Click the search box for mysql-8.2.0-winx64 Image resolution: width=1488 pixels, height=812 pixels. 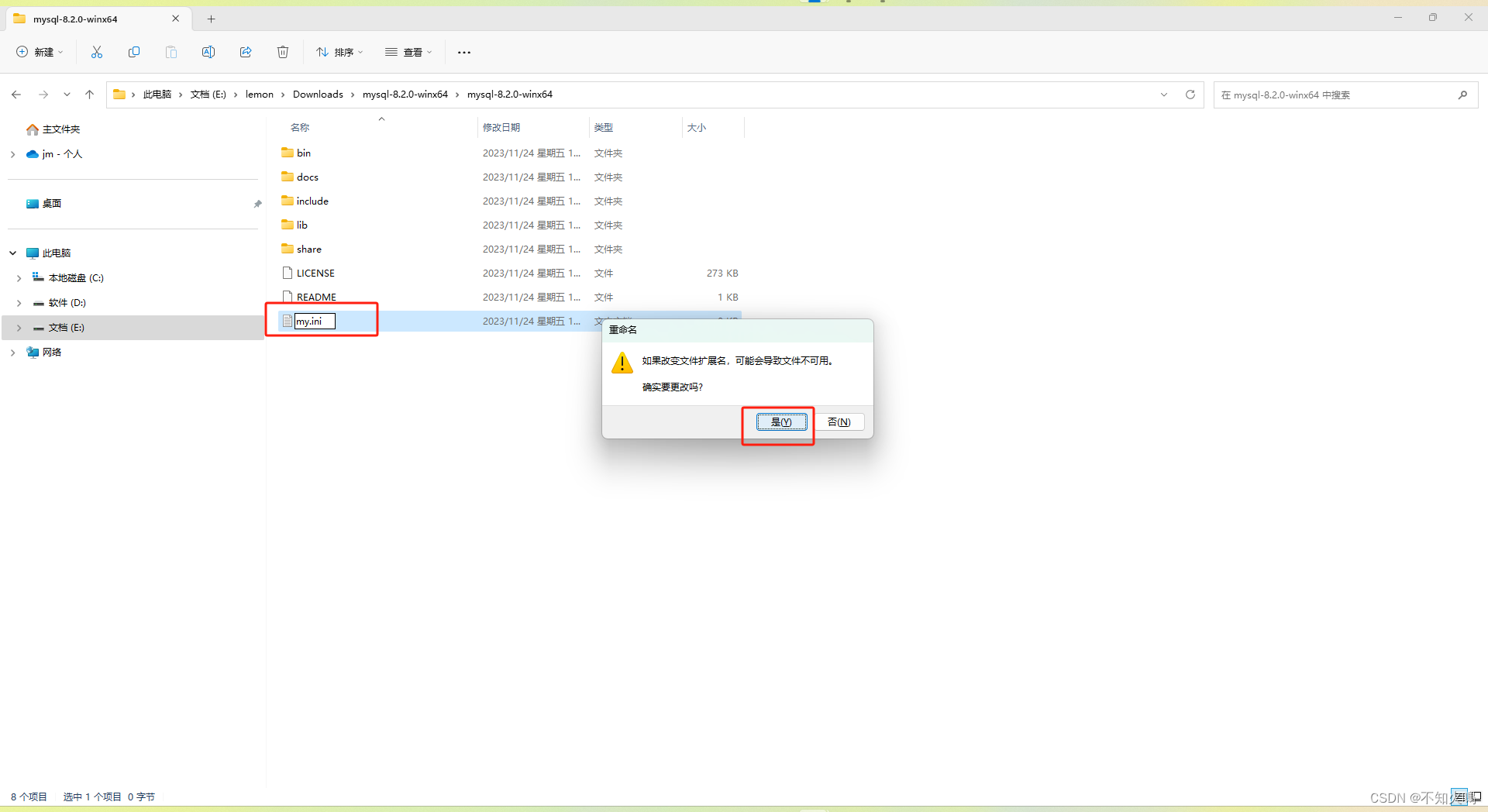pos(1345,95)
